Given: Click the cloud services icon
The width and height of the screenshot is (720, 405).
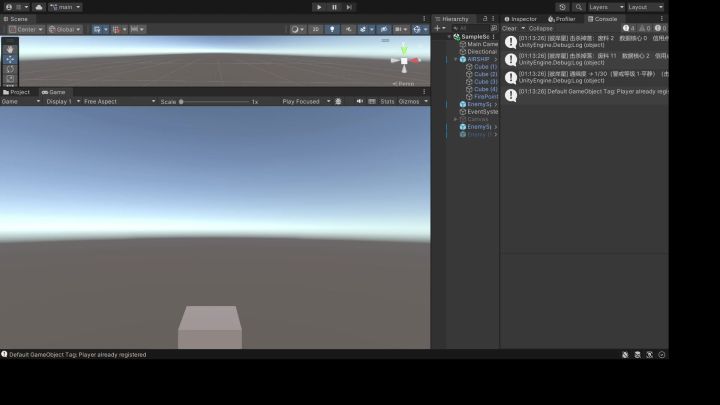Looking at the screenshot, I should pos(39,7).
